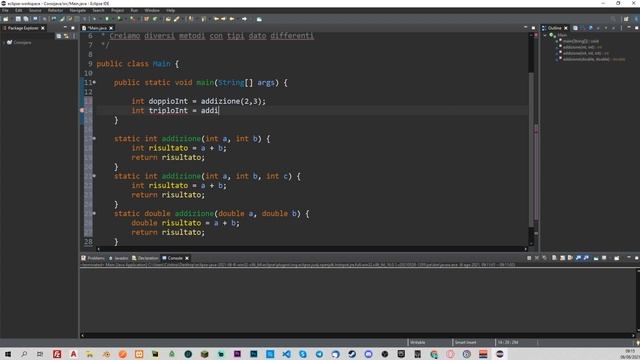This screenshot has width=640, height=360.
Task: Collapse the main method at line 11
Action: point(94,82)
